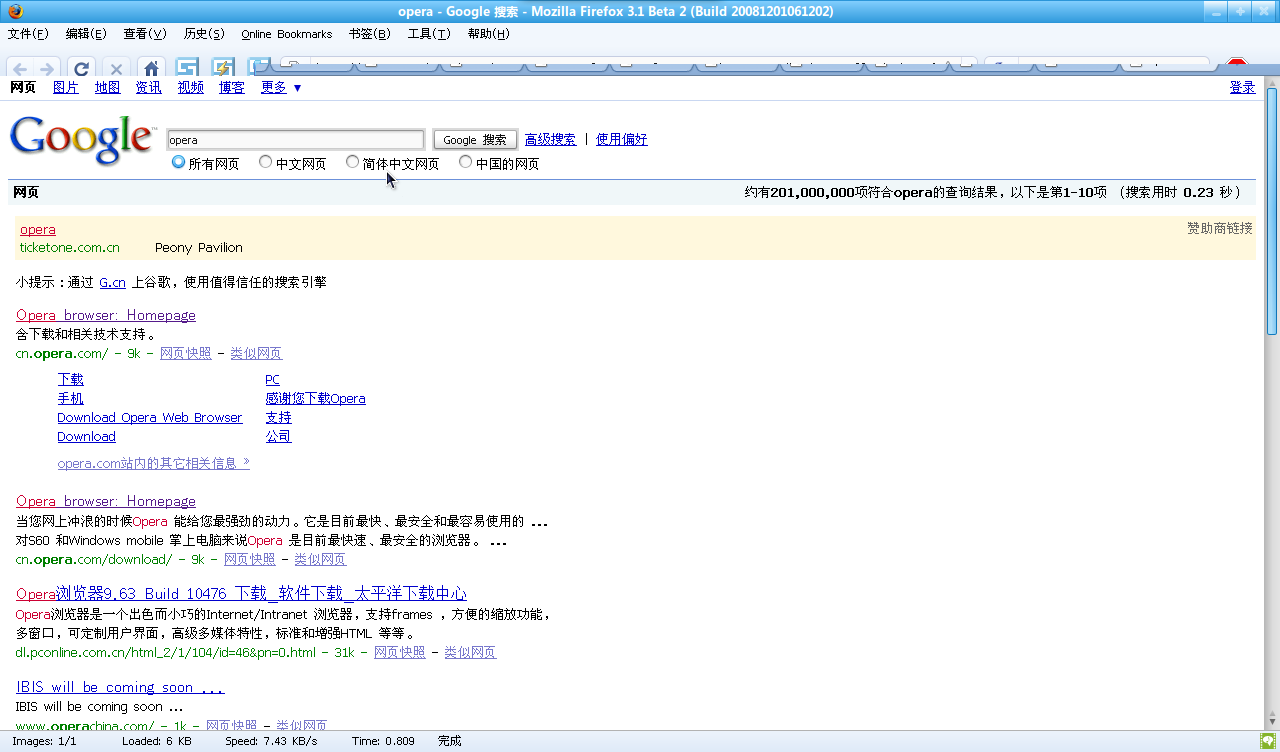Screen dimensions: 1280x752
Task: Open the 使用偏好 link
Action: pyautogui.click(x=622, y=140)
